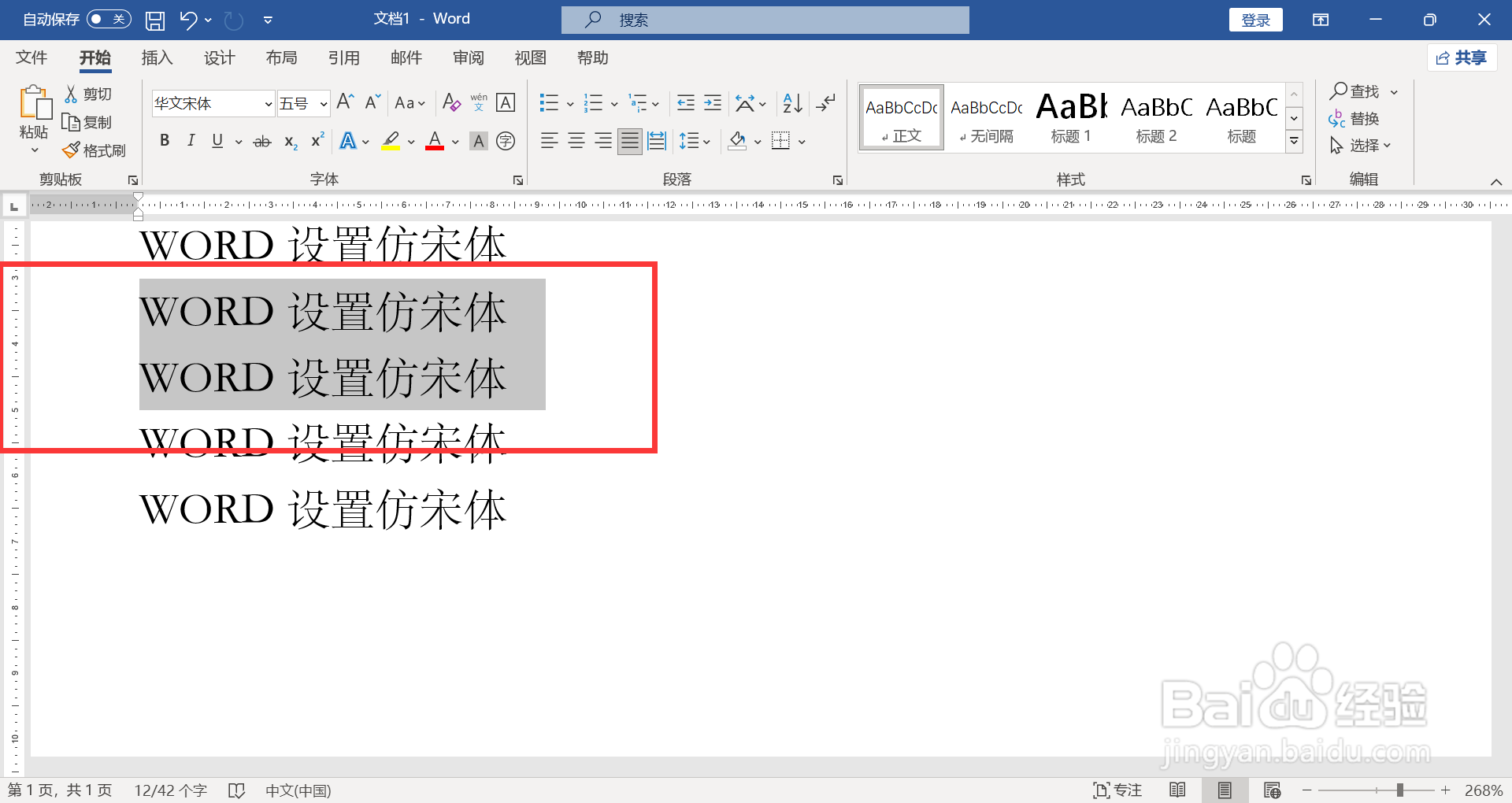The image size is (1512, 803).
Task: Open the font name dropdown
Action: [268, 104]
